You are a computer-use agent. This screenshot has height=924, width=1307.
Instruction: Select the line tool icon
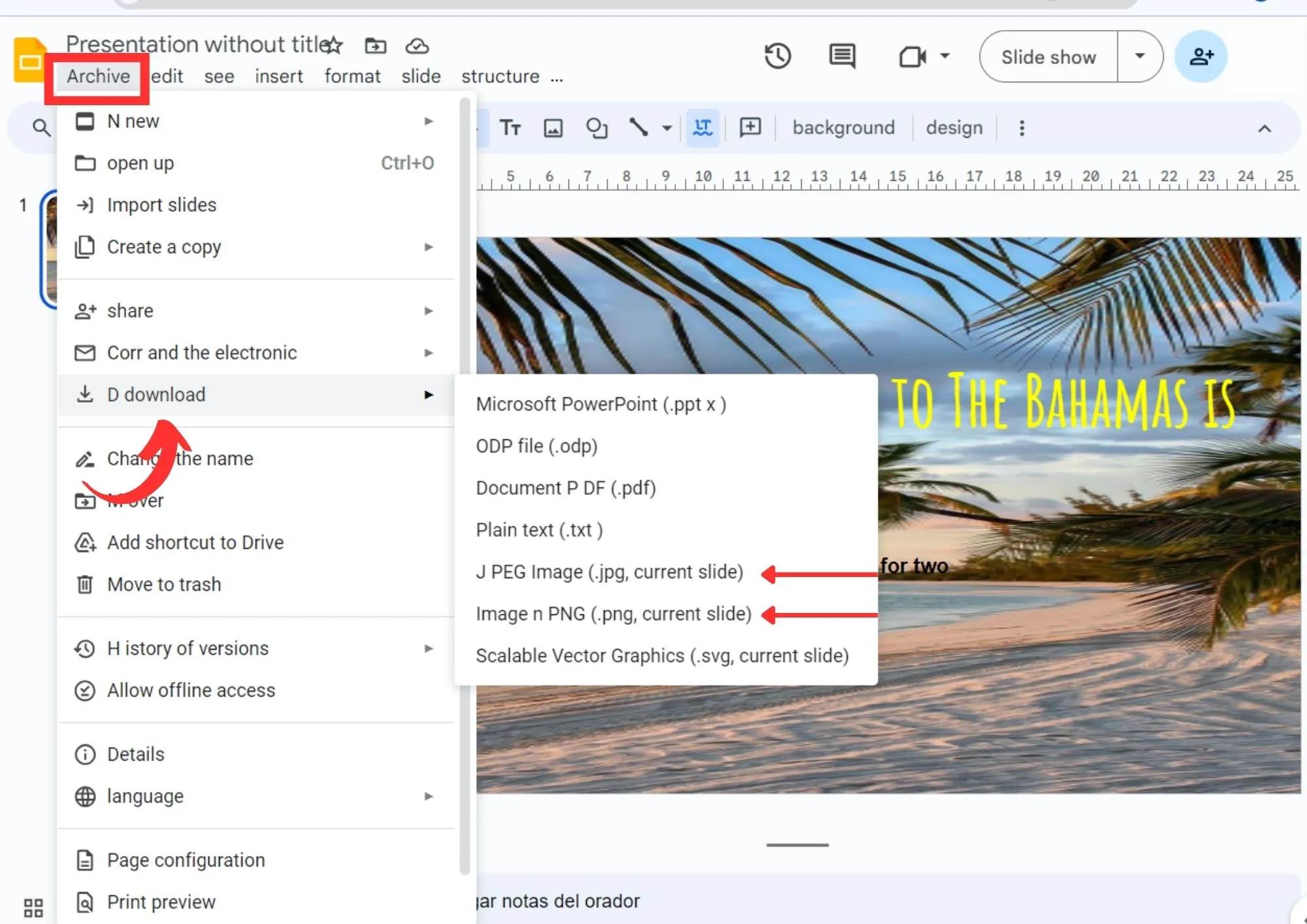(x=638, y=127)
